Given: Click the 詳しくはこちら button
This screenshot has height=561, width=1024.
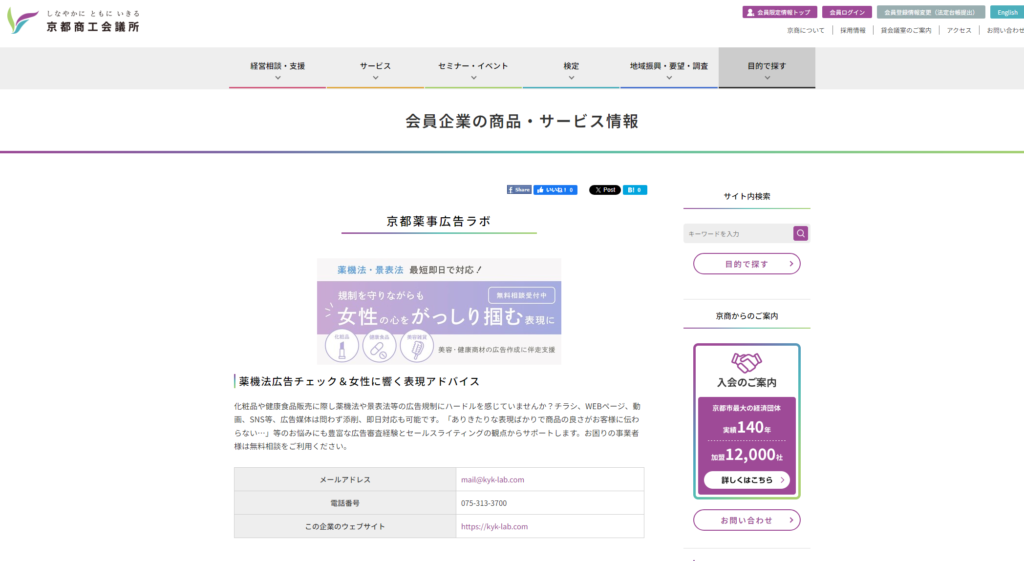Looking at the screenshot, I should [746, 480].
